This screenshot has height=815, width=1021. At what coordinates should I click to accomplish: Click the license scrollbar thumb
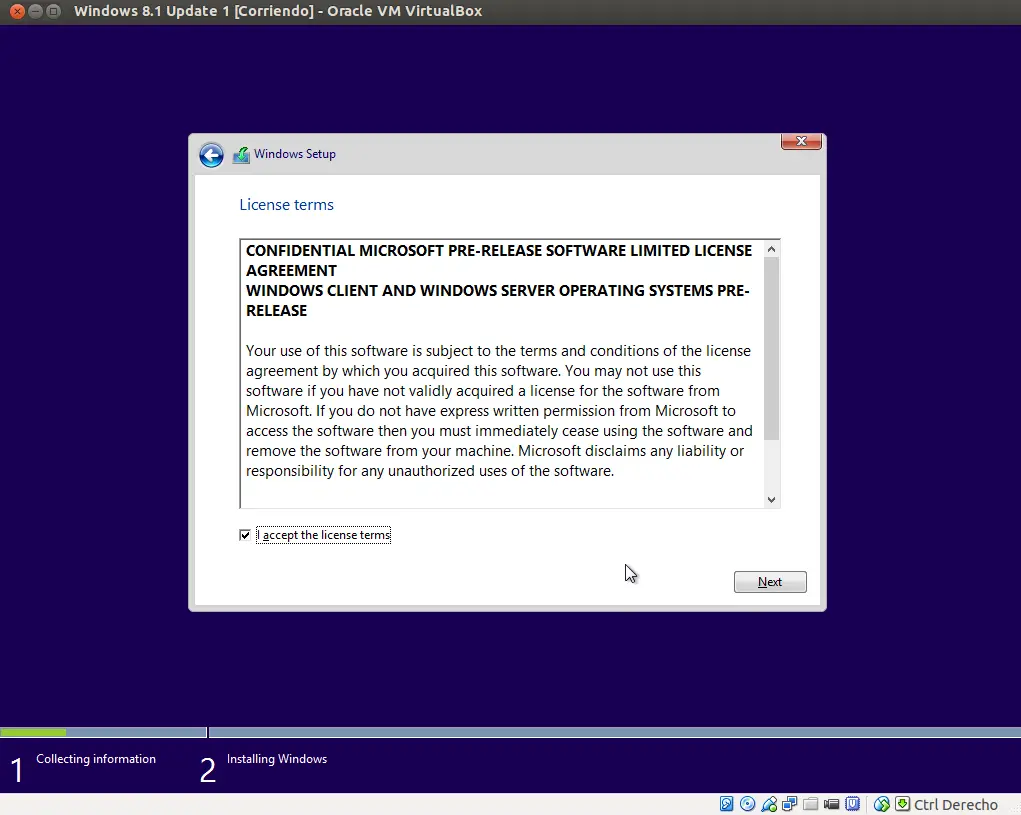coord(771,348)
